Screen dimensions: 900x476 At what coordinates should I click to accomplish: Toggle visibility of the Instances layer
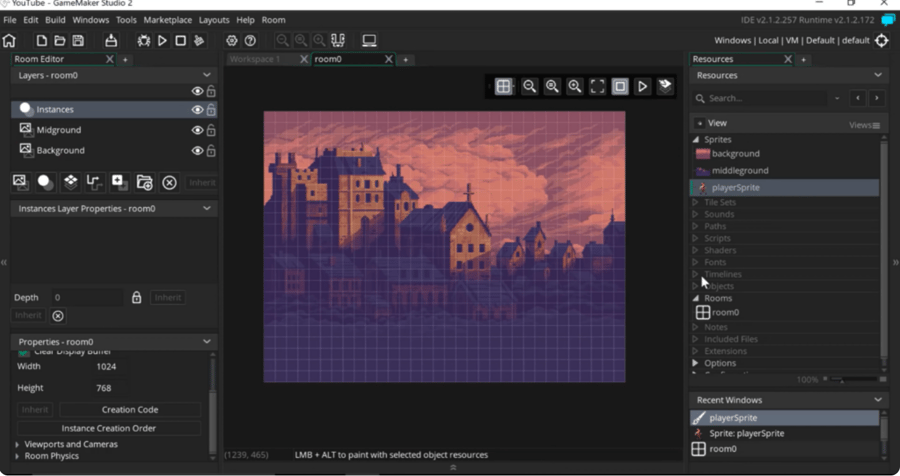(x=197, y=110)
